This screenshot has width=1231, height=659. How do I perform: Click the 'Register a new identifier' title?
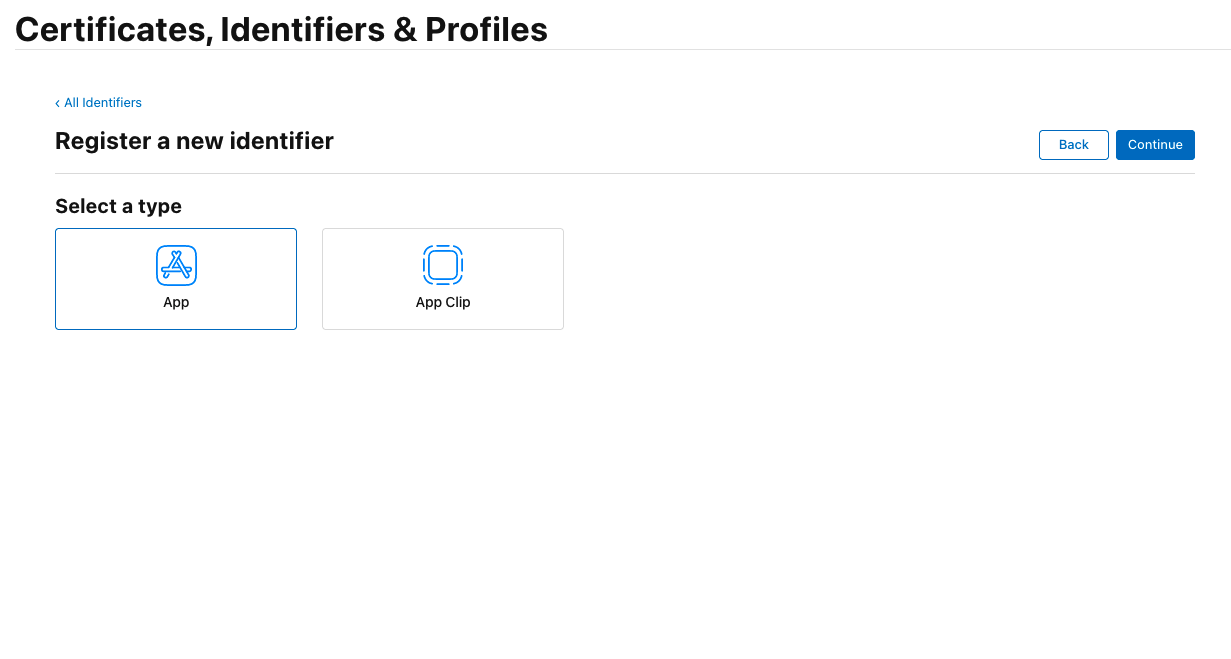194,141
